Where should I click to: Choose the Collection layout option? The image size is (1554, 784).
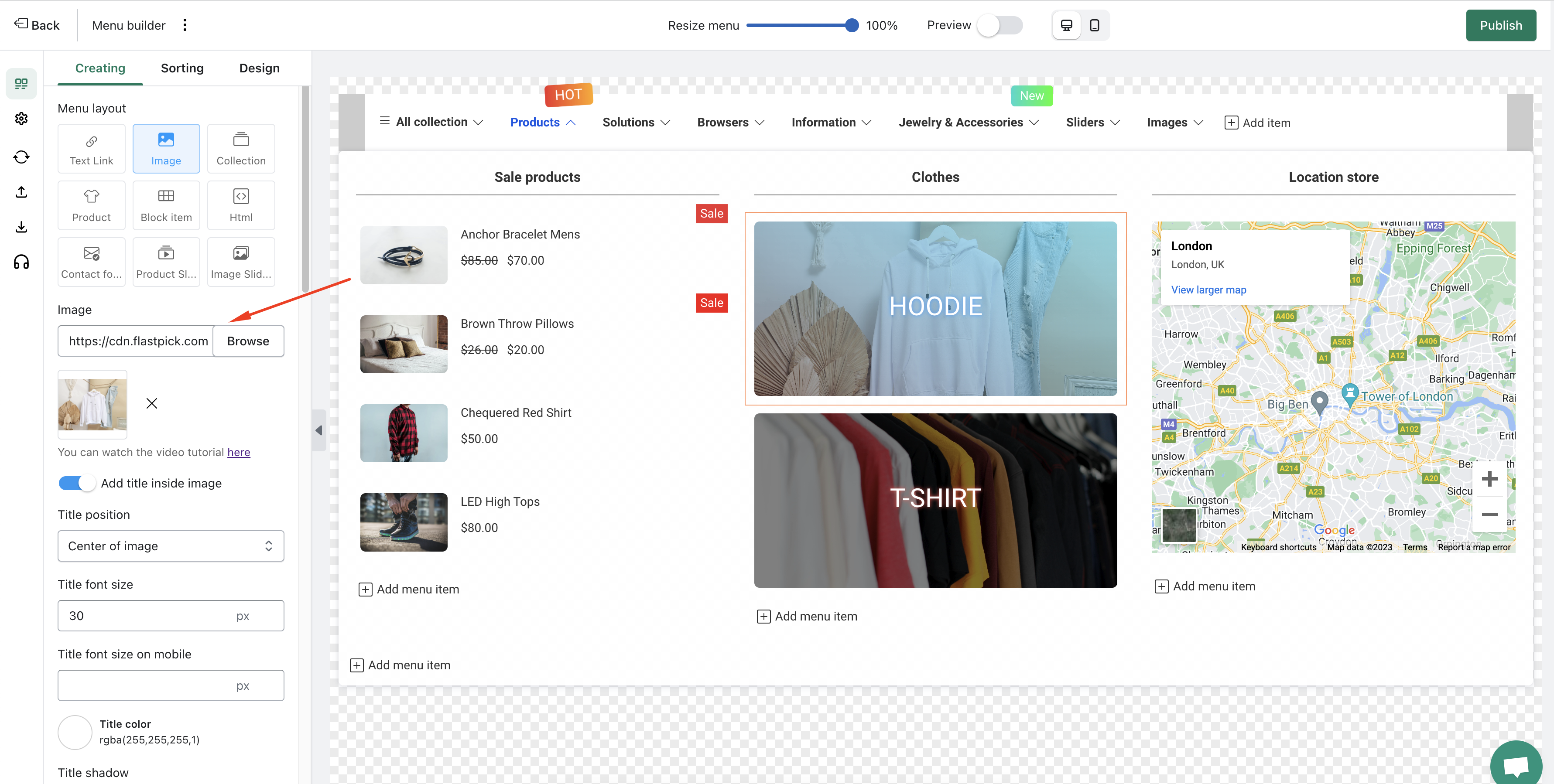(241, 148)
